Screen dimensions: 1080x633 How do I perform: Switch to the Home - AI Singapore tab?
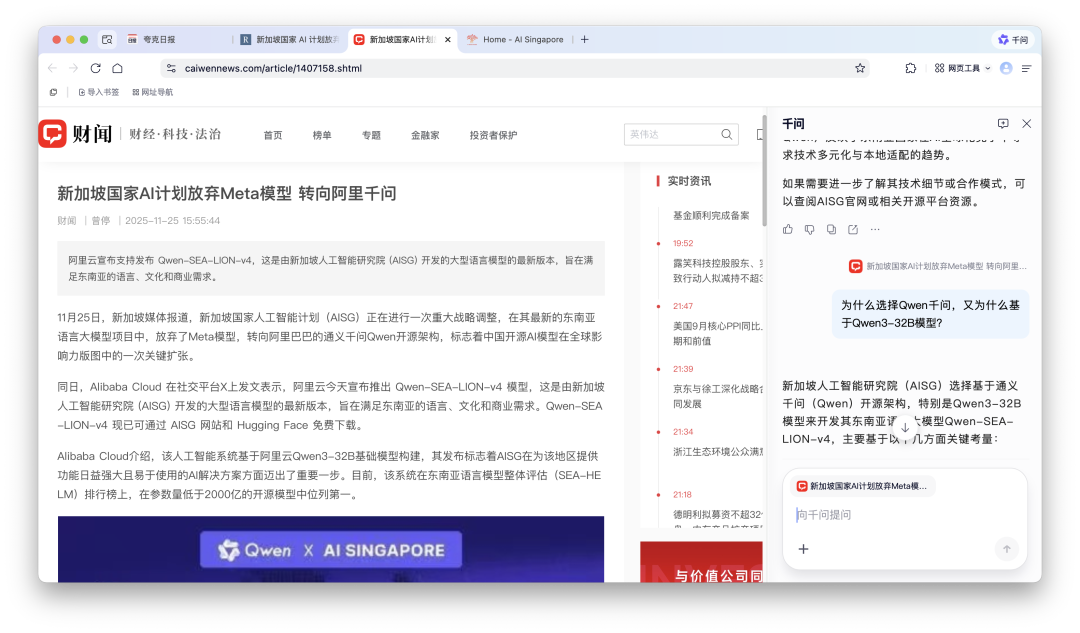(x=519, y=39)
